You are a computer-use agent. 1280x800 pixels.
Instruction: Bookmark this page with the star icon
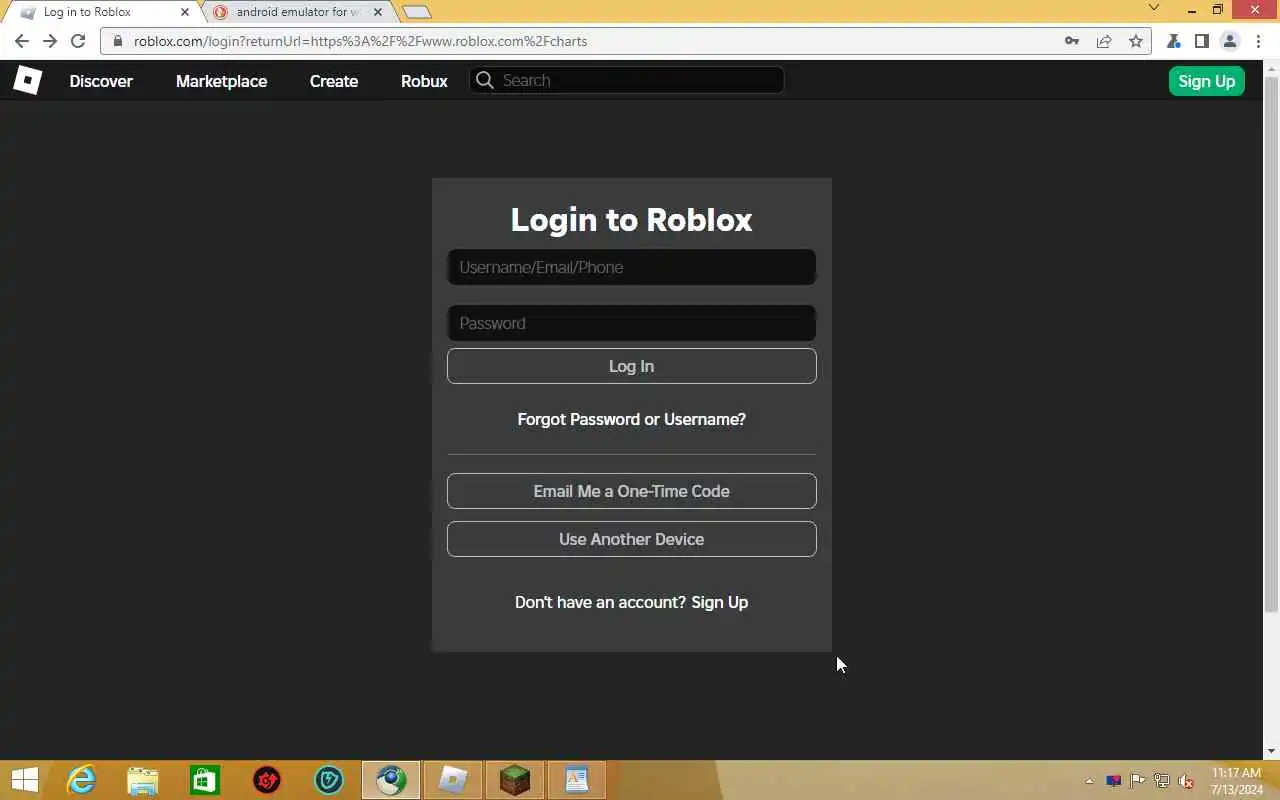[x=1136, y=41]
